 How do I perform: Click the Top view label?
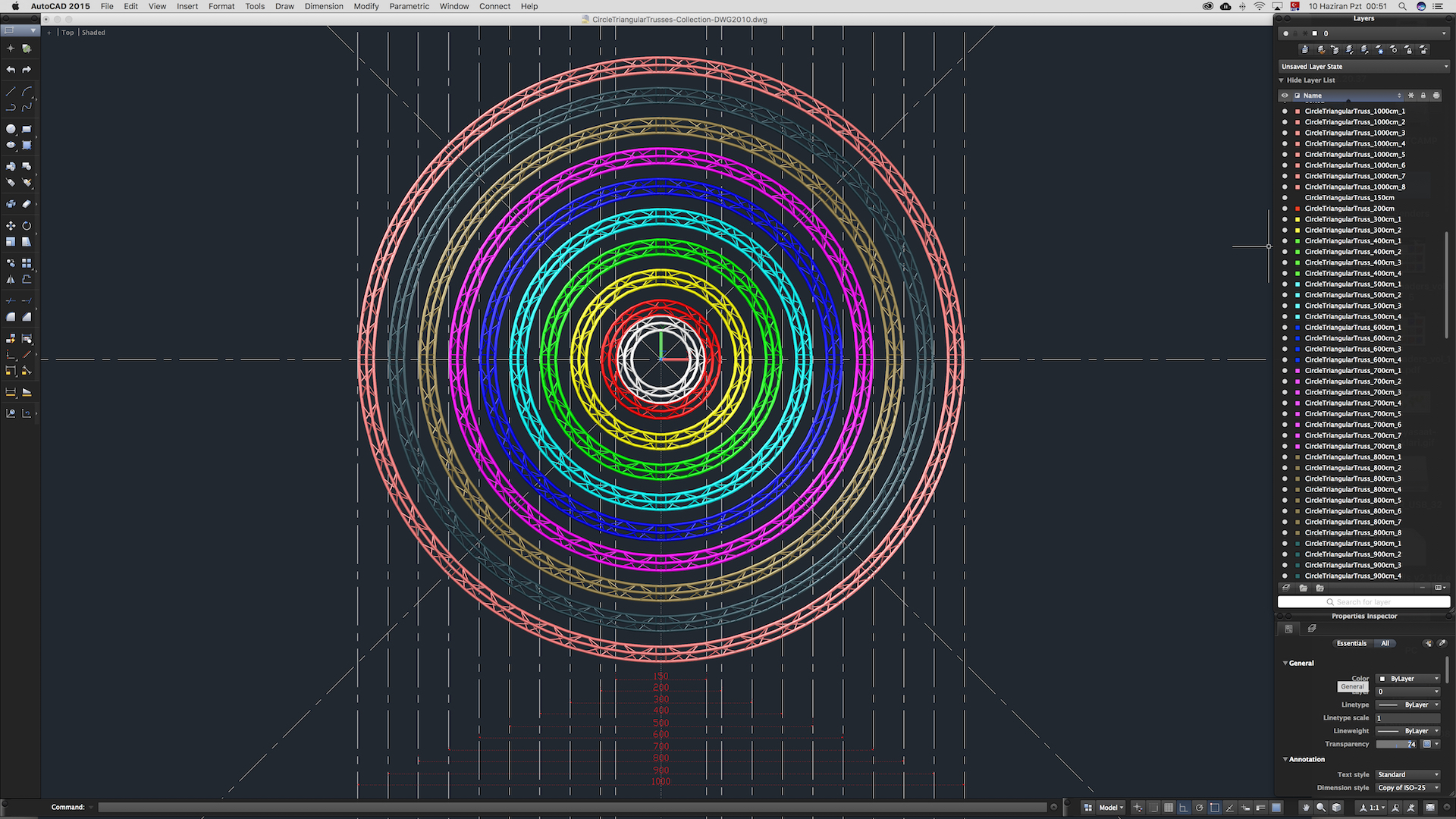[68, 33]
